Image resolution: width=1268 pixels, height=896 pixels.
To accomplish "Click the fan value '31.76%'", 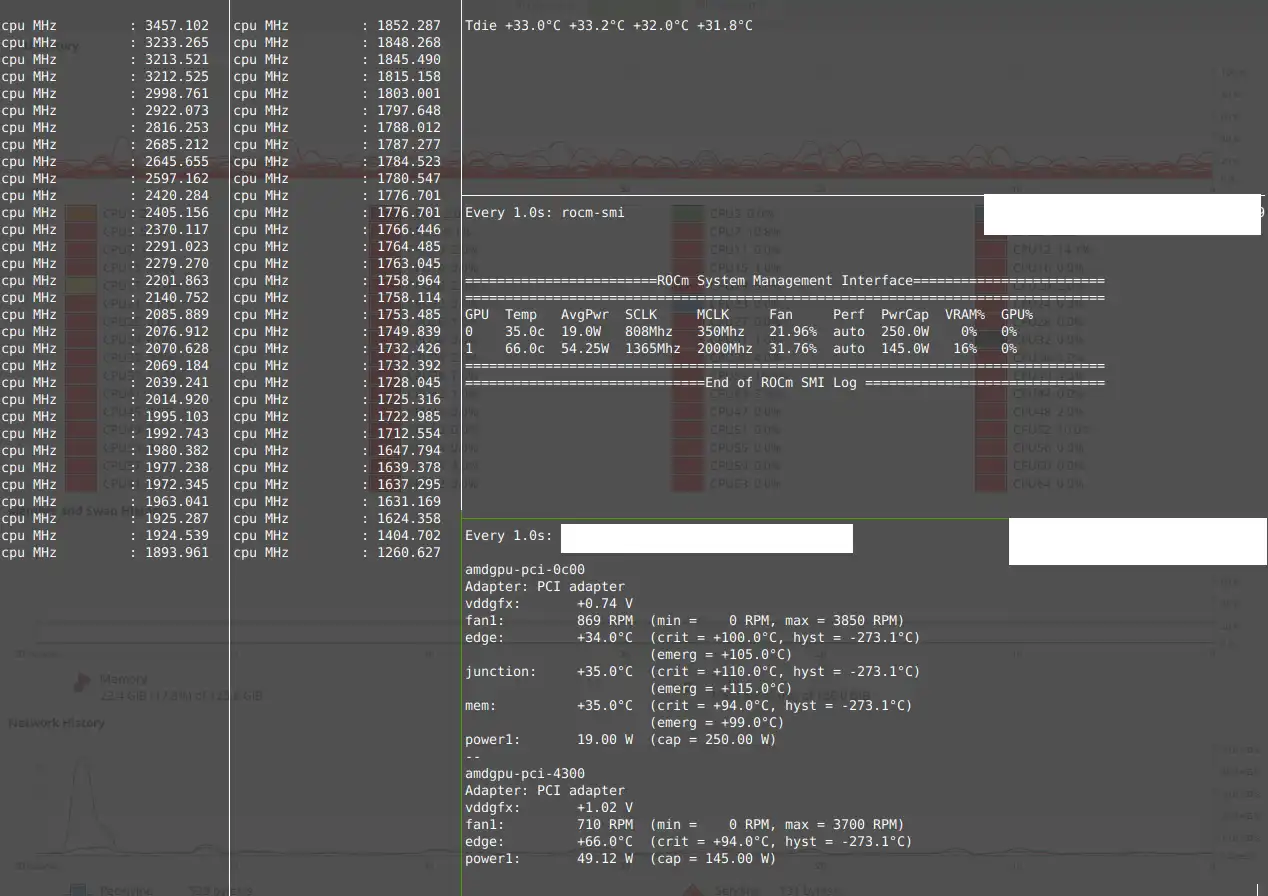I will pyautogui.click(x=793, y=348).
